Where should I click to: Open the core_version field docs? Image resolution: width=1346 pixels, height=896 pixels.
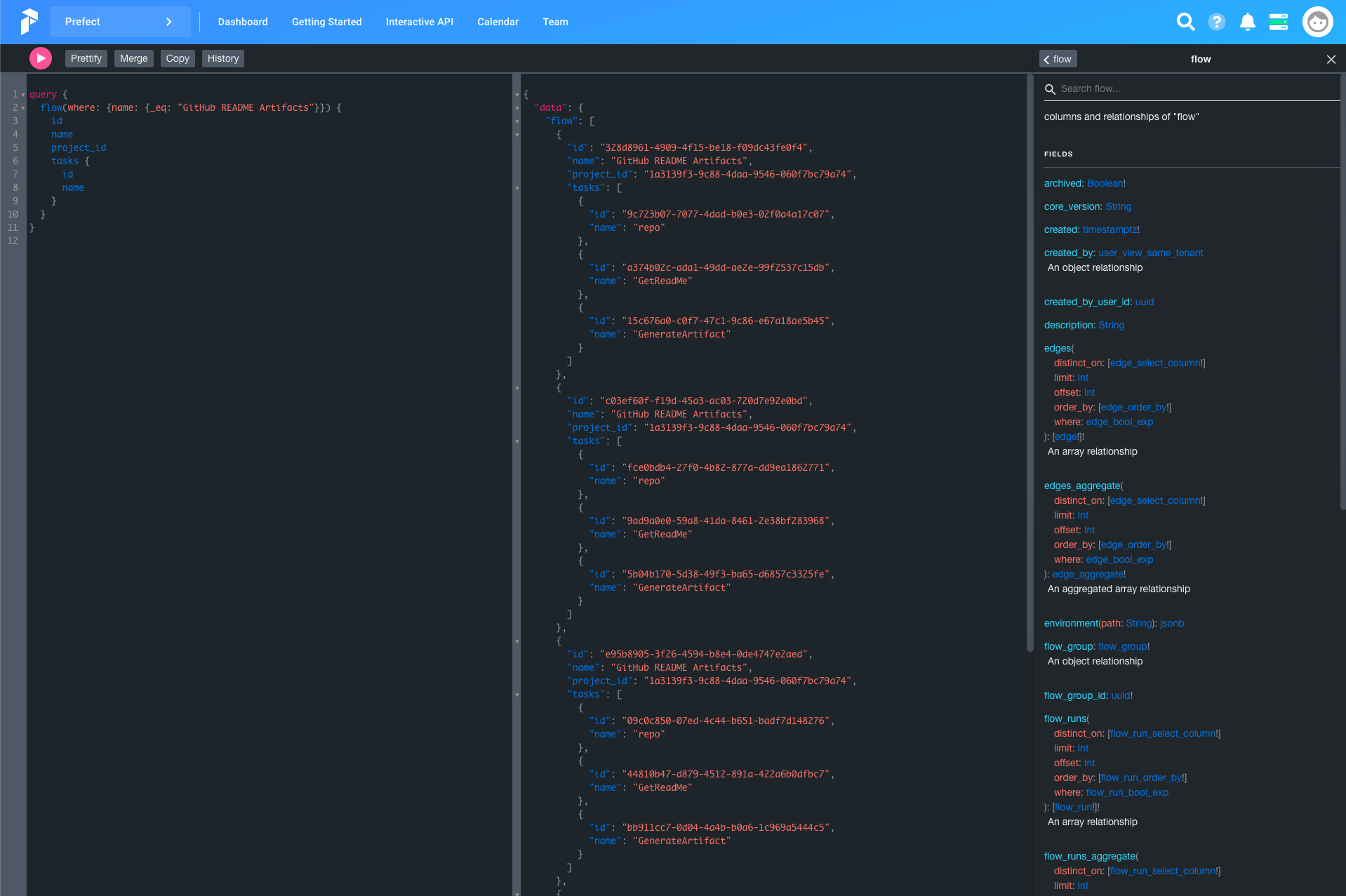click(1073, 206)
